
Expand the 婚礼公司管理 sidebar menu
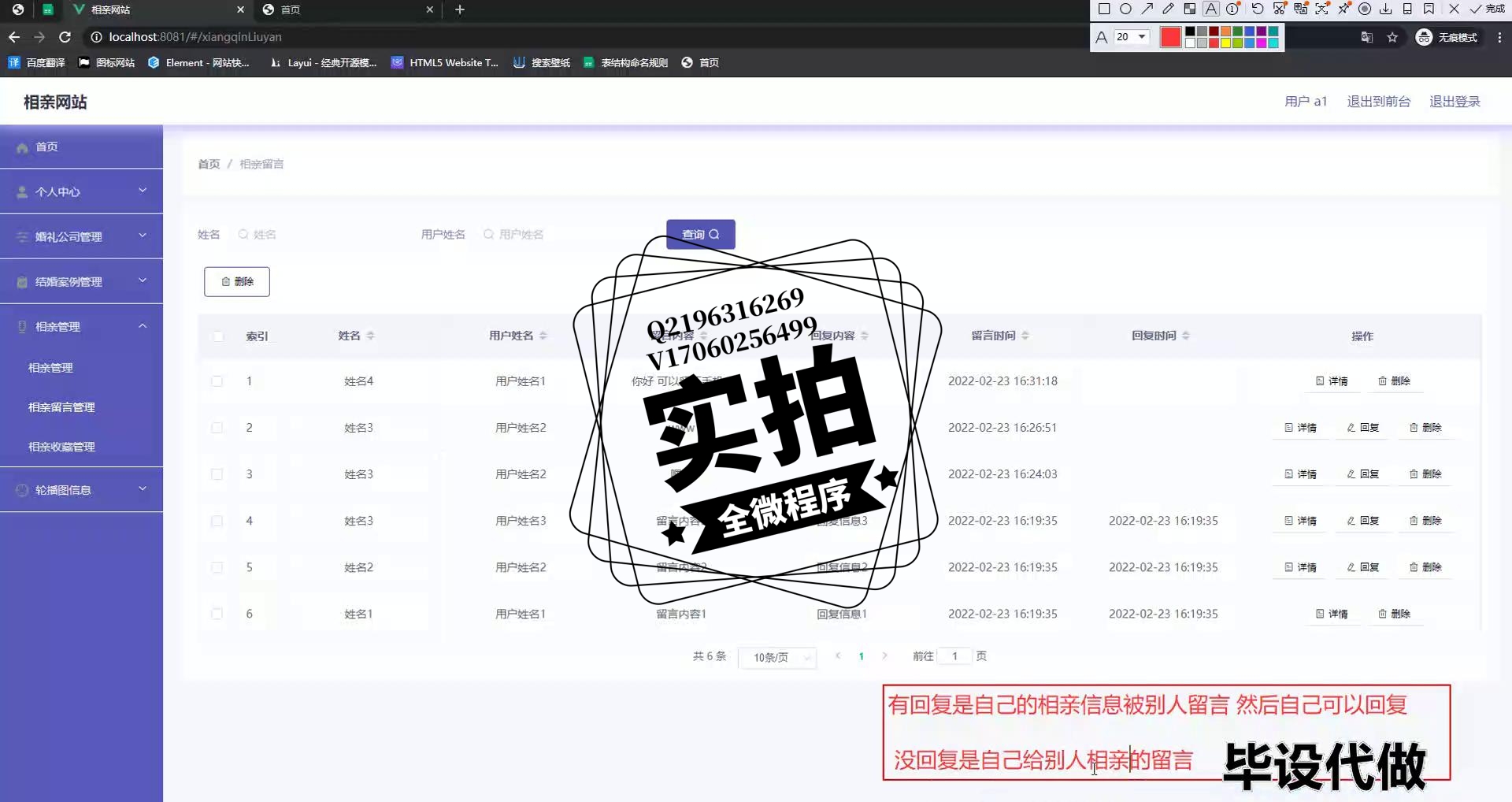pyautogui.click(x=81, y=236)
